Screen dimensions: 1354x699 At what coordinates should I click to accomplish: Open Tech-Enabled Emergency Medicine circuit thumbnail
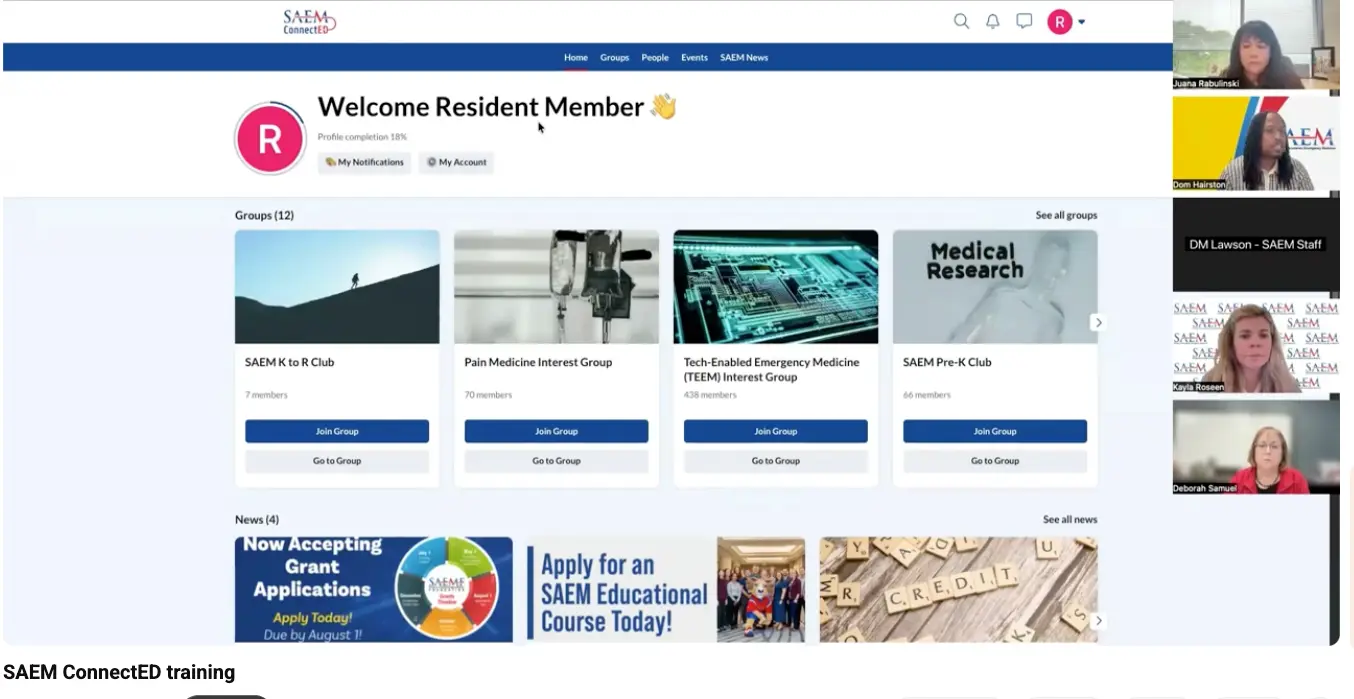[x=776, y=287]
